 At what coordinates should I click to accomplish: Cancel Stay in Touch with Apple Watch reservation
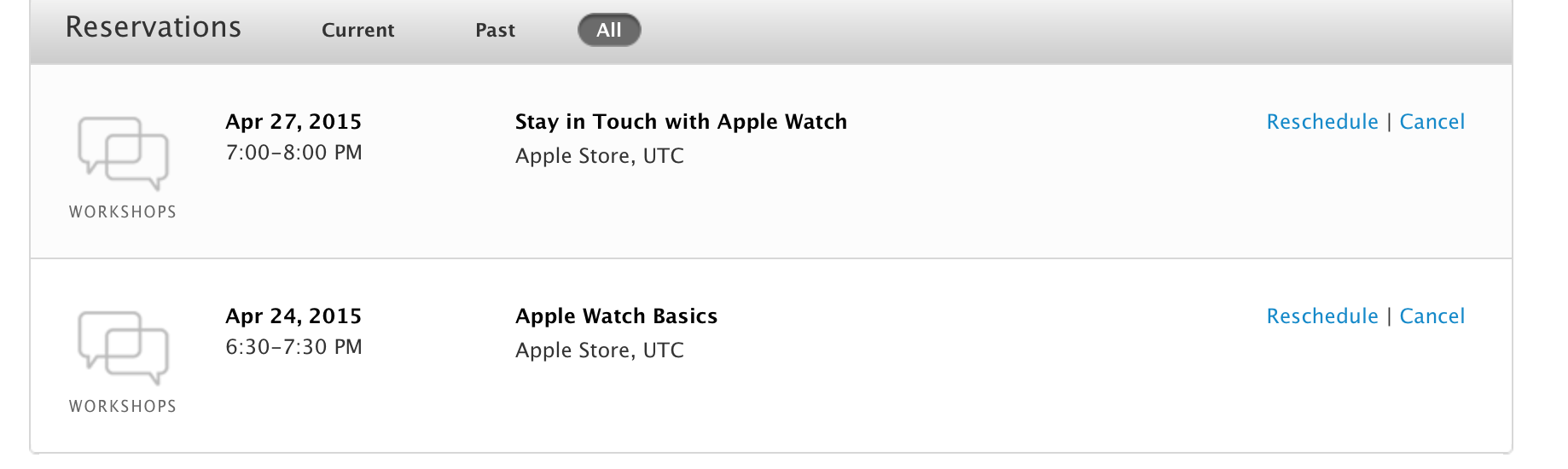coord(1432,122)
